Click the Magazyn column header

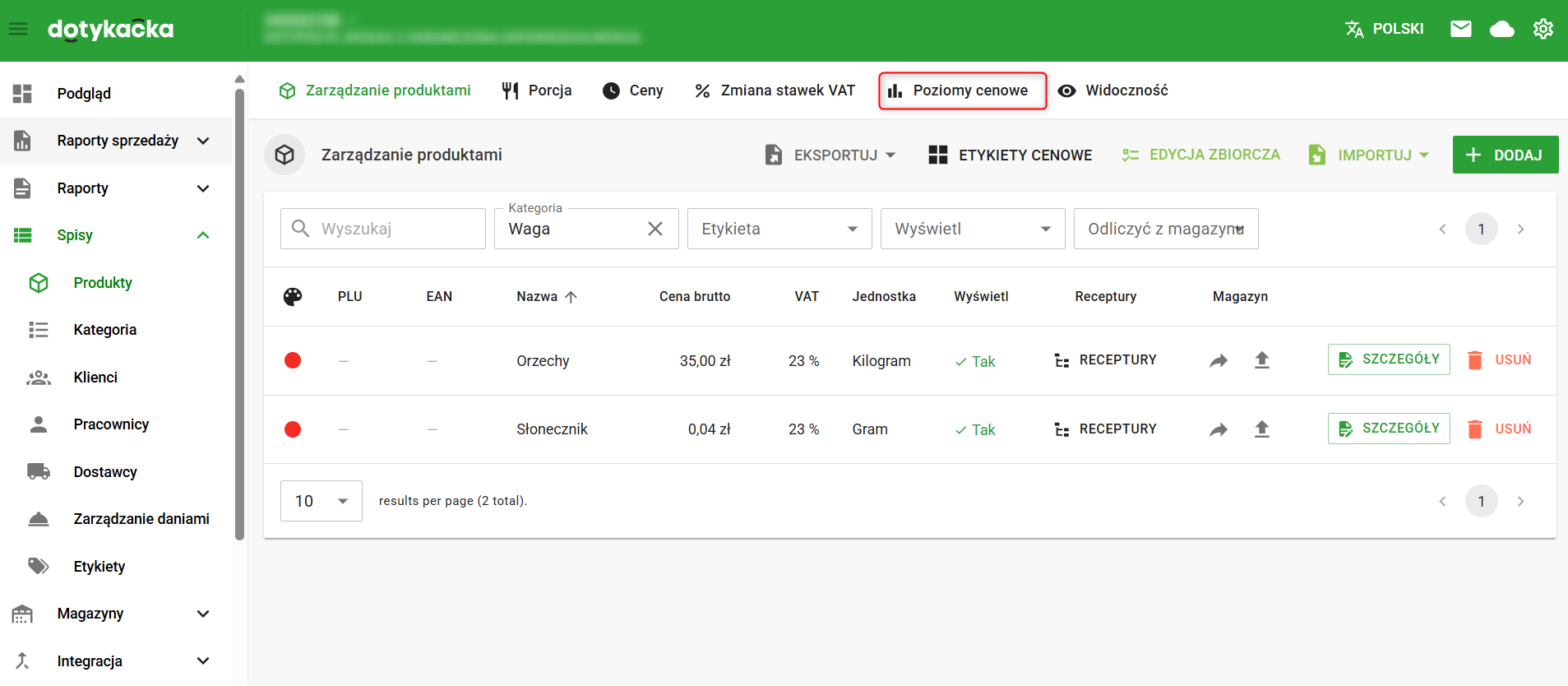(1240, 297)
